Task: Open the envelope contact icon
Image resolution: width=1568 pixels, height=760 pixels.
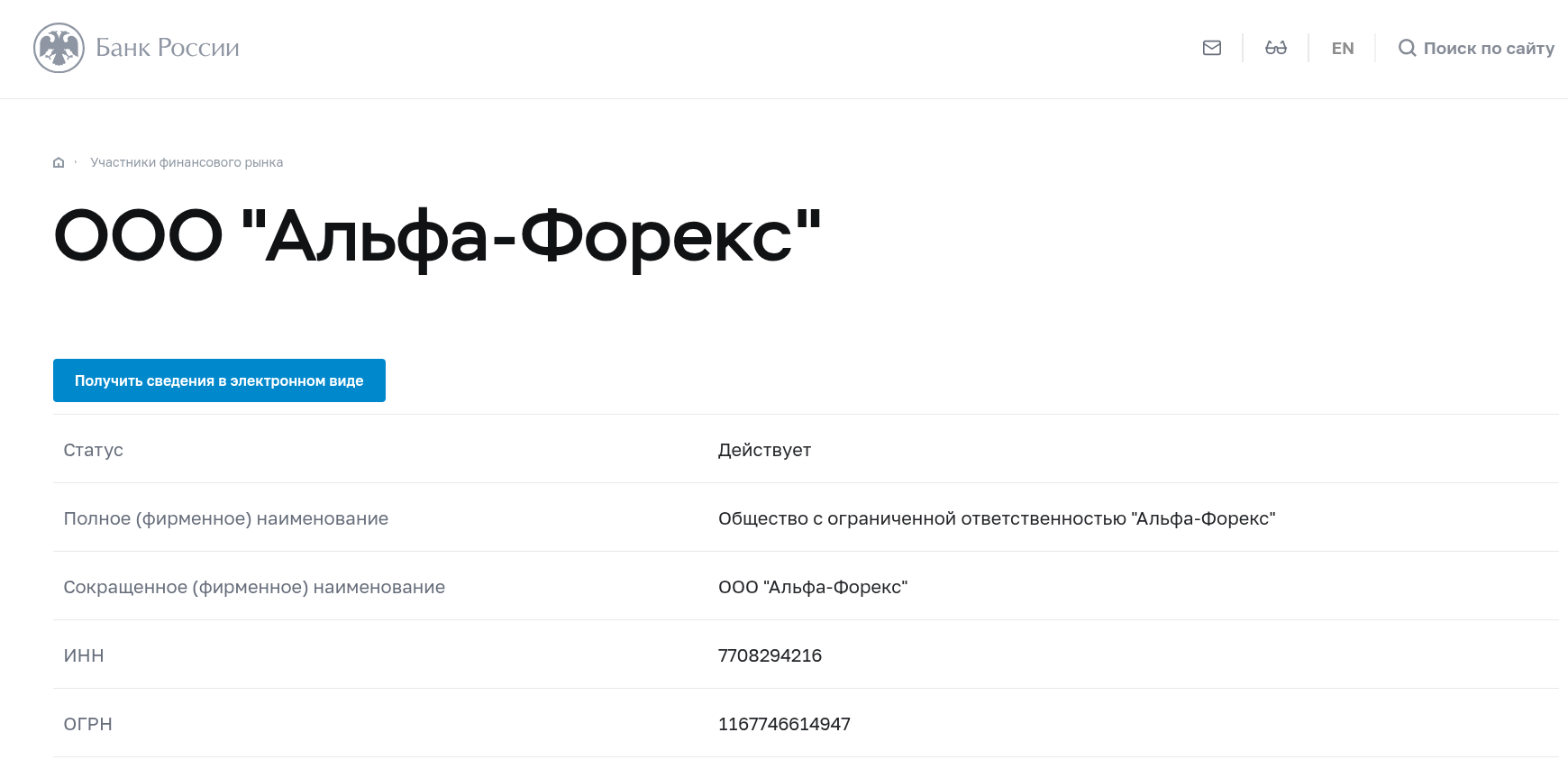Action: pos(1212,48)
